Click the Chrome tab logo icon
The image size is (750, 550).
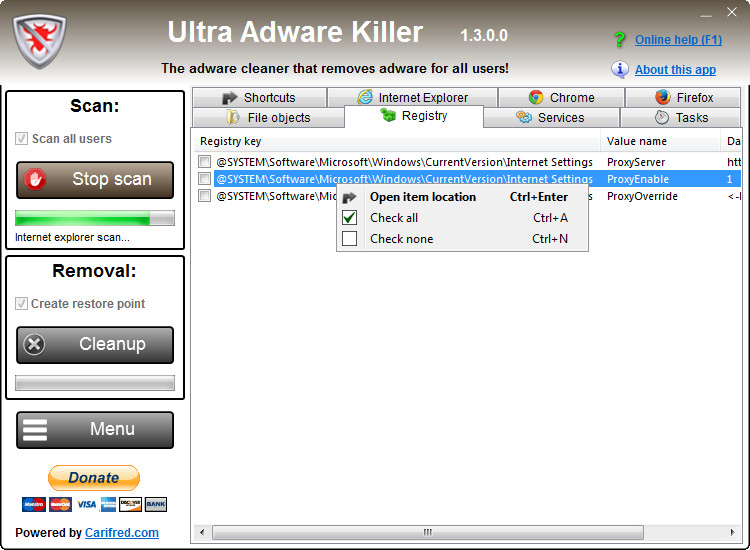(x=536, y=98)
